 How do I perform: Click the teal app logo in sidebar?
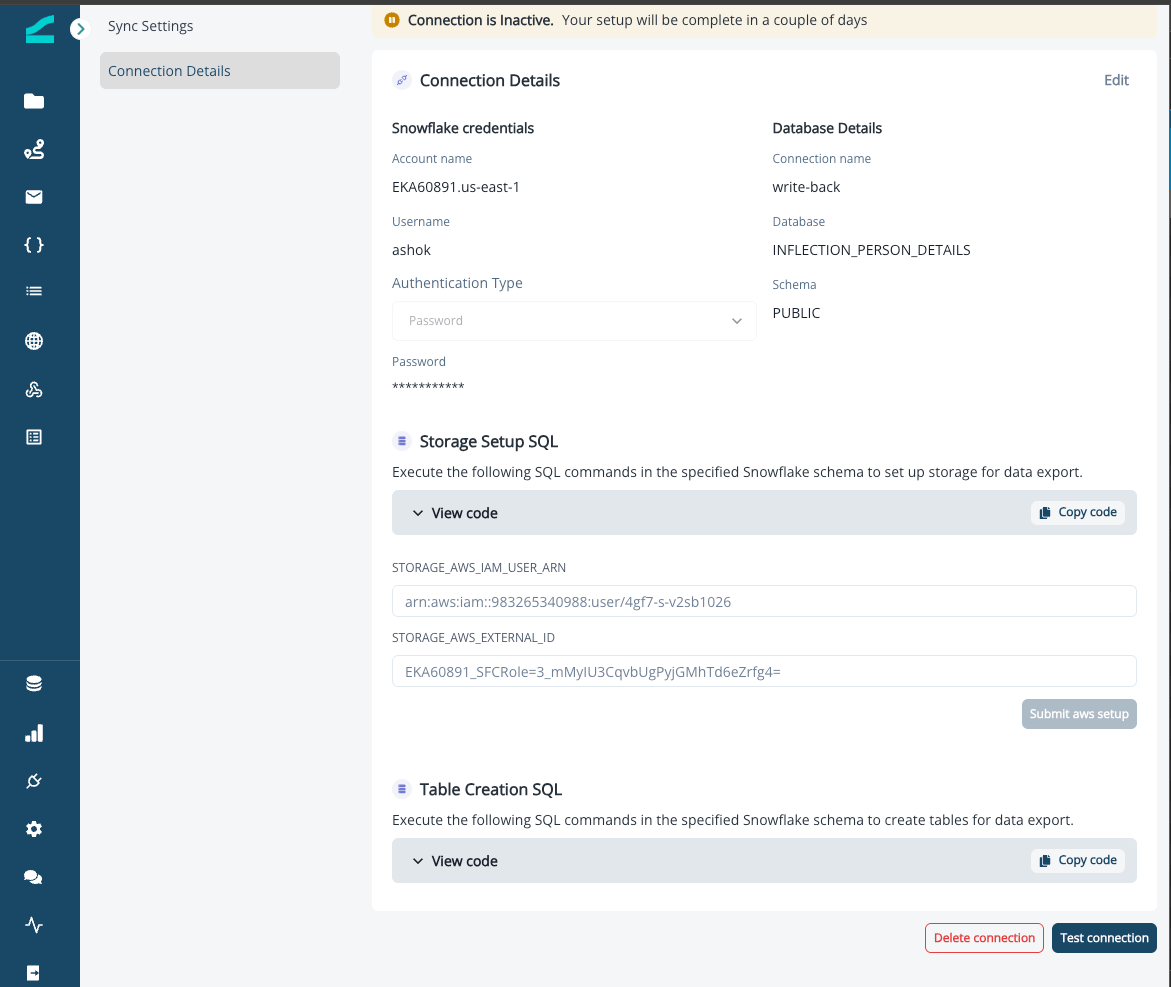[40, 30]
